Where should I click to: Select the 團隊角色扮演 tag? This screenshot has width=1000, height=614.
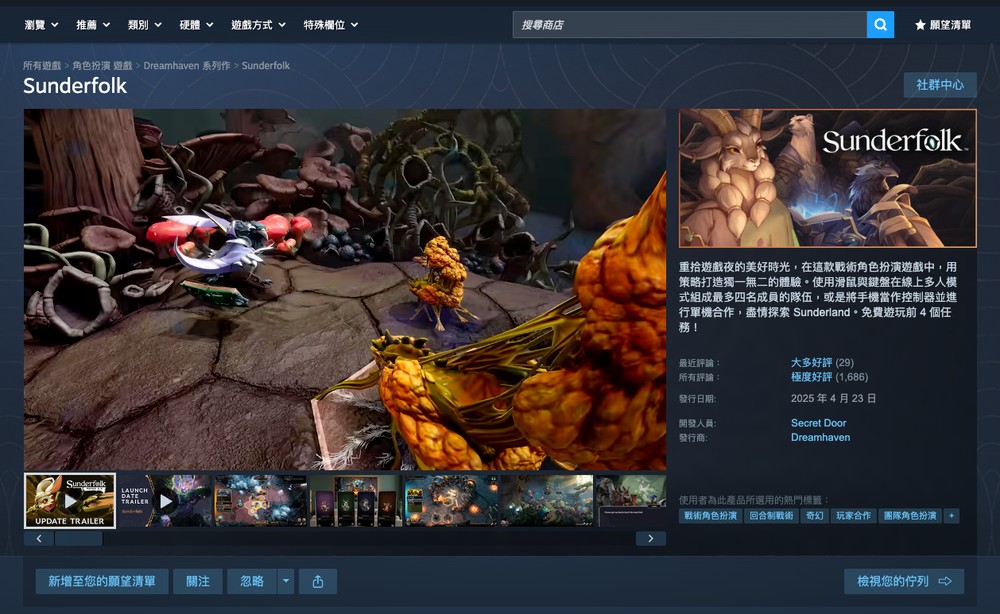coord(910,516)
